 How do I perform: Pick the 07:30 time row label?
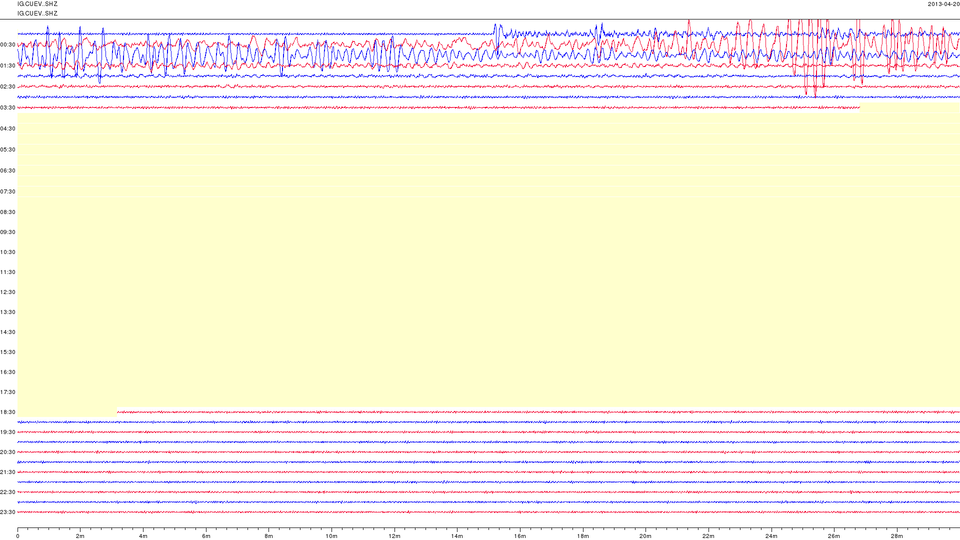(x=8, y=192)
